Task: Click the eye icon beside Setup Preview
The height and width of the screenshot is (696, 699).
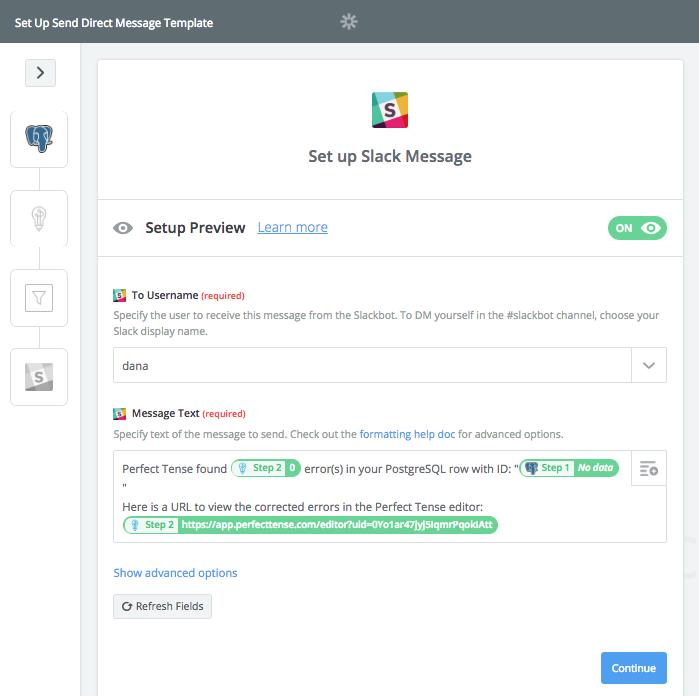Action: (x=123, y=228)
